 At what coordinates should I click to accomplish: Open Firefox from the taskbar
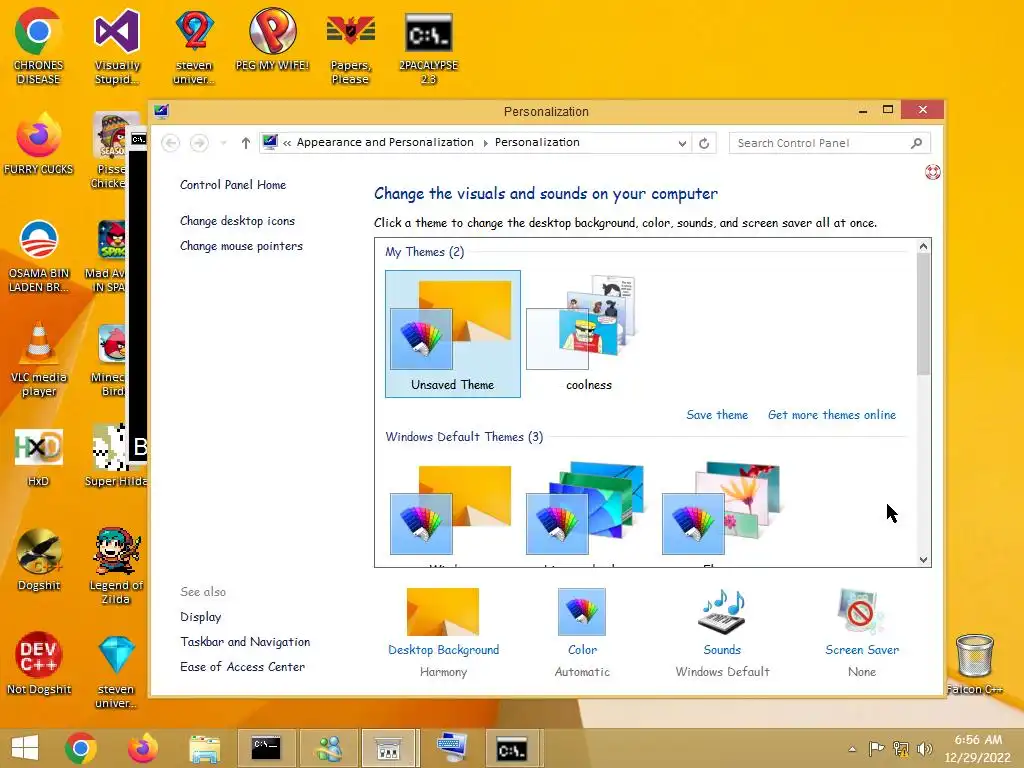(142, 748)
